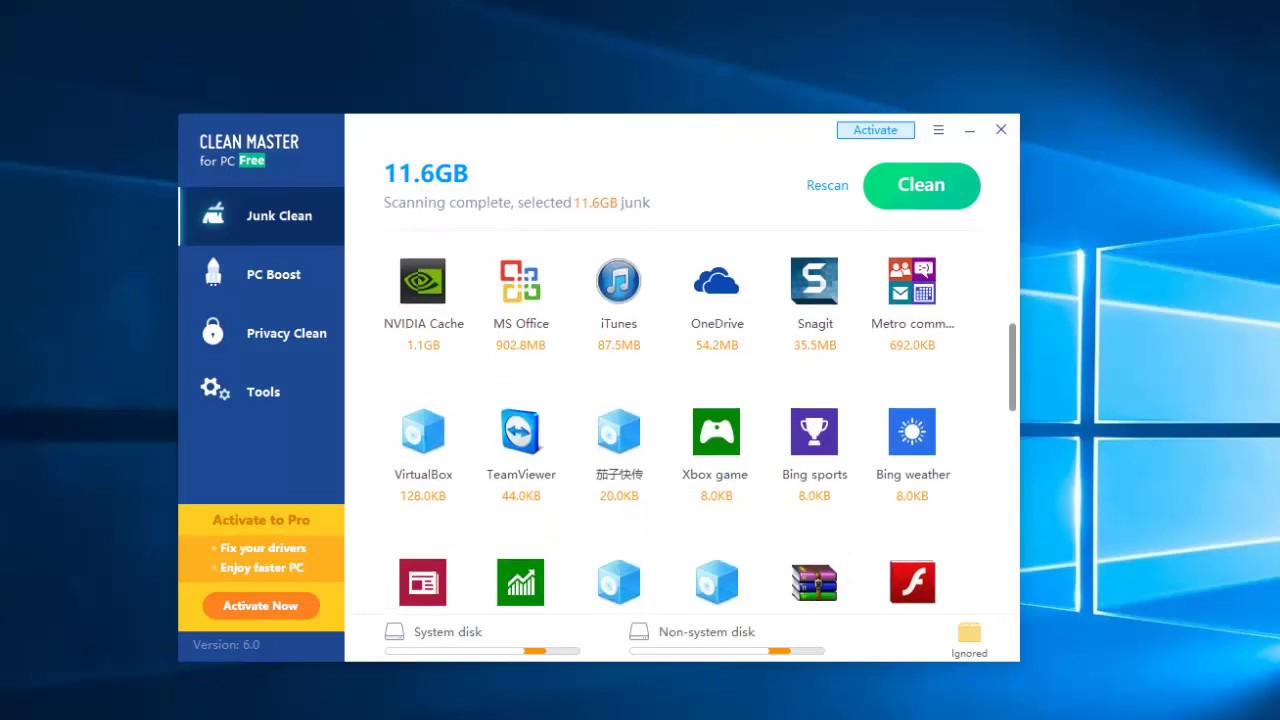Click the System disk drive icon
The width and height of the screenshot is (1280, 720).
click(395, 632)
